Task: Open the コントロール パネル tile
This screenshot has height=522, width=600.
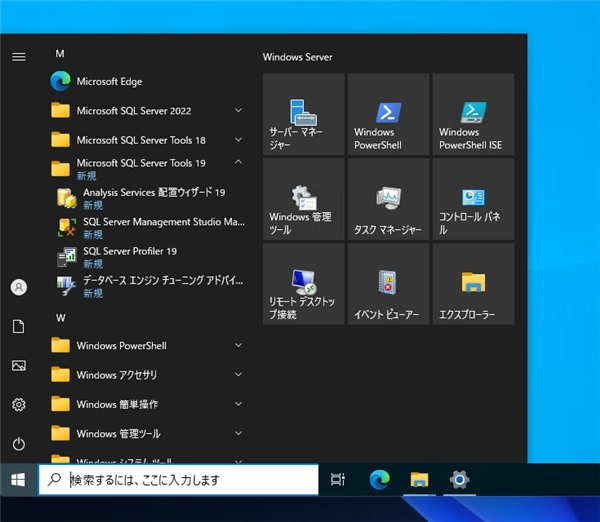Action: 473,199
